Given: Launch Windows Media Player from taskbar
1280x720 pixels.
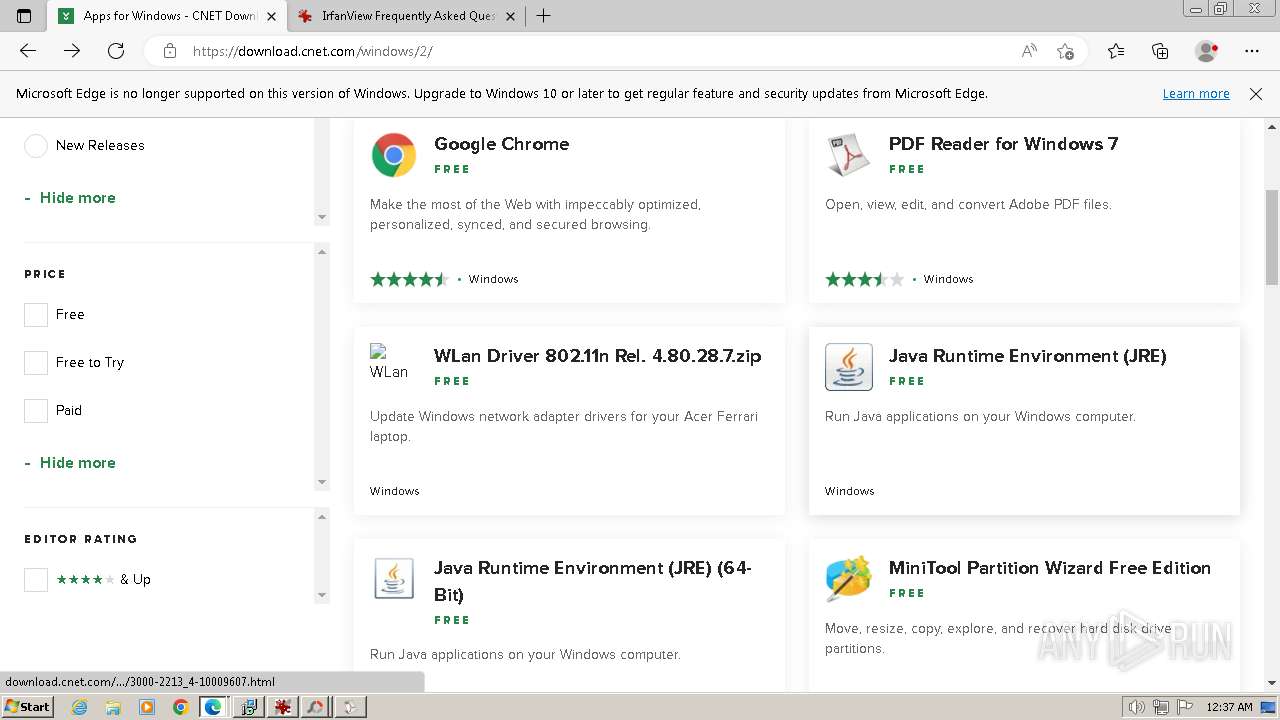Looking at the screenshot, I should tap(147, 707).
